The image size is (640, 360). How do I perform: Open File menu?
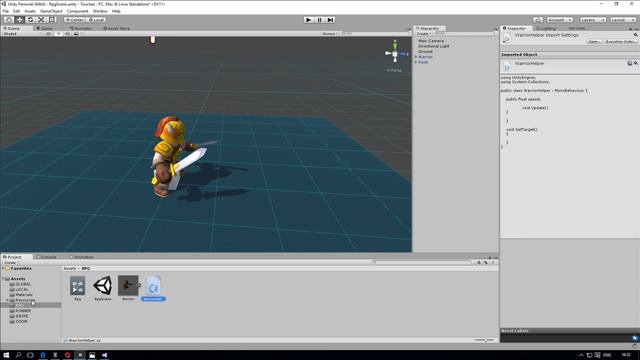coord(5,11)
